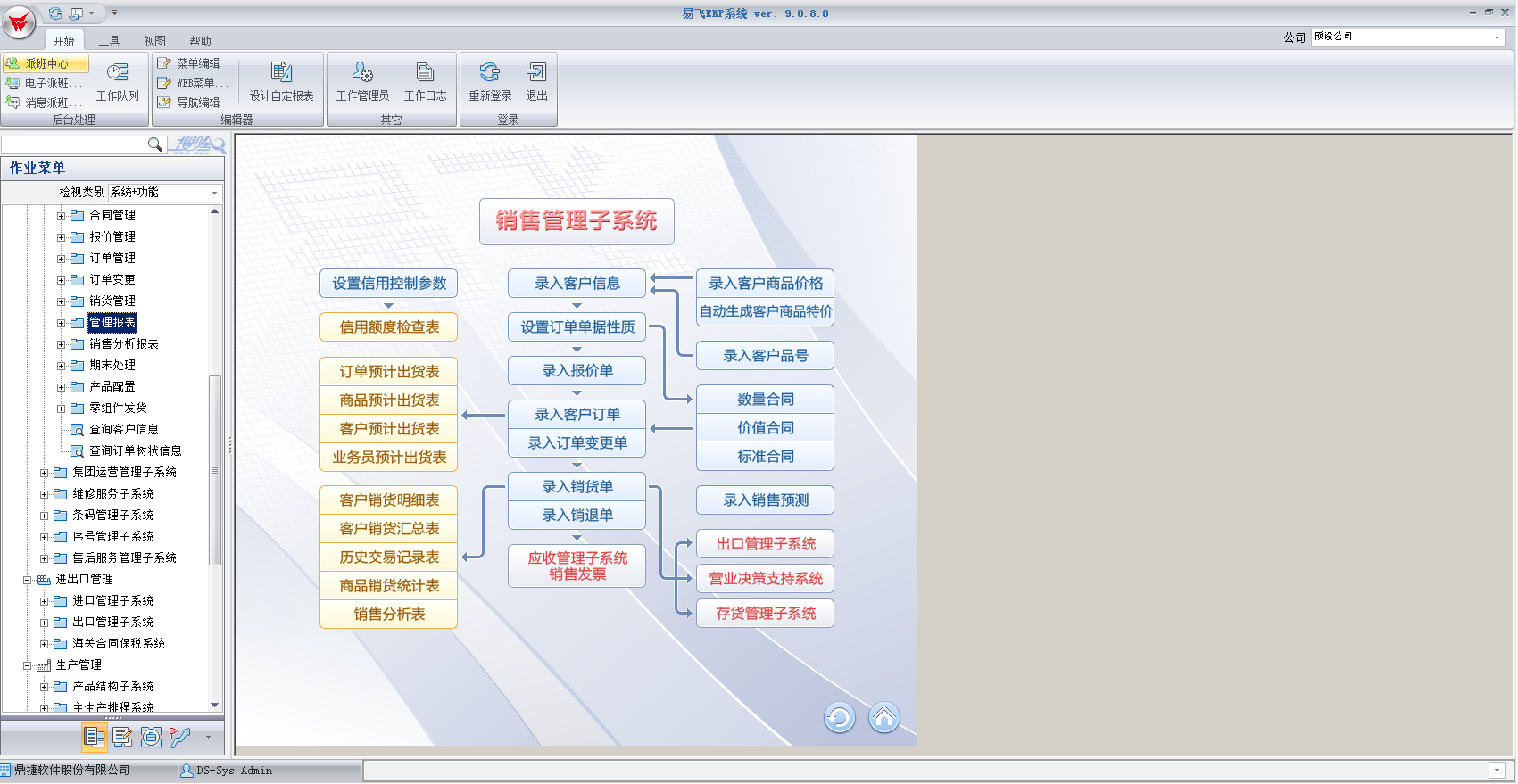Expand the 销货管理 folder

[x=62, y=301]
